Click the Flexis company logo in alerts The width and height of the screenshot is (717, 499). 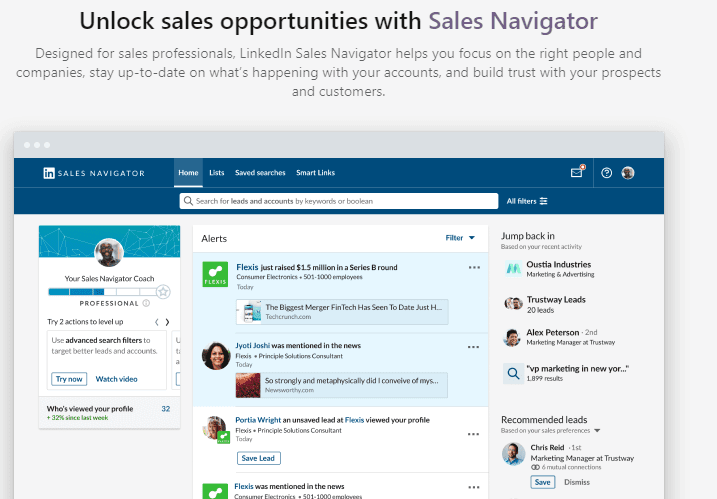(x=215, y=274)
